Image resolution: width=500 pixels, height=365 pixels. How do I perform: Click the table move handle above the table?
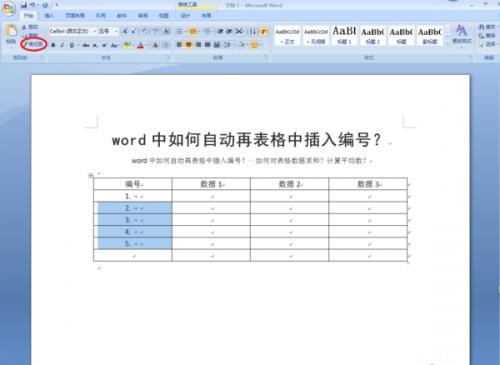[x=91, y=175]
